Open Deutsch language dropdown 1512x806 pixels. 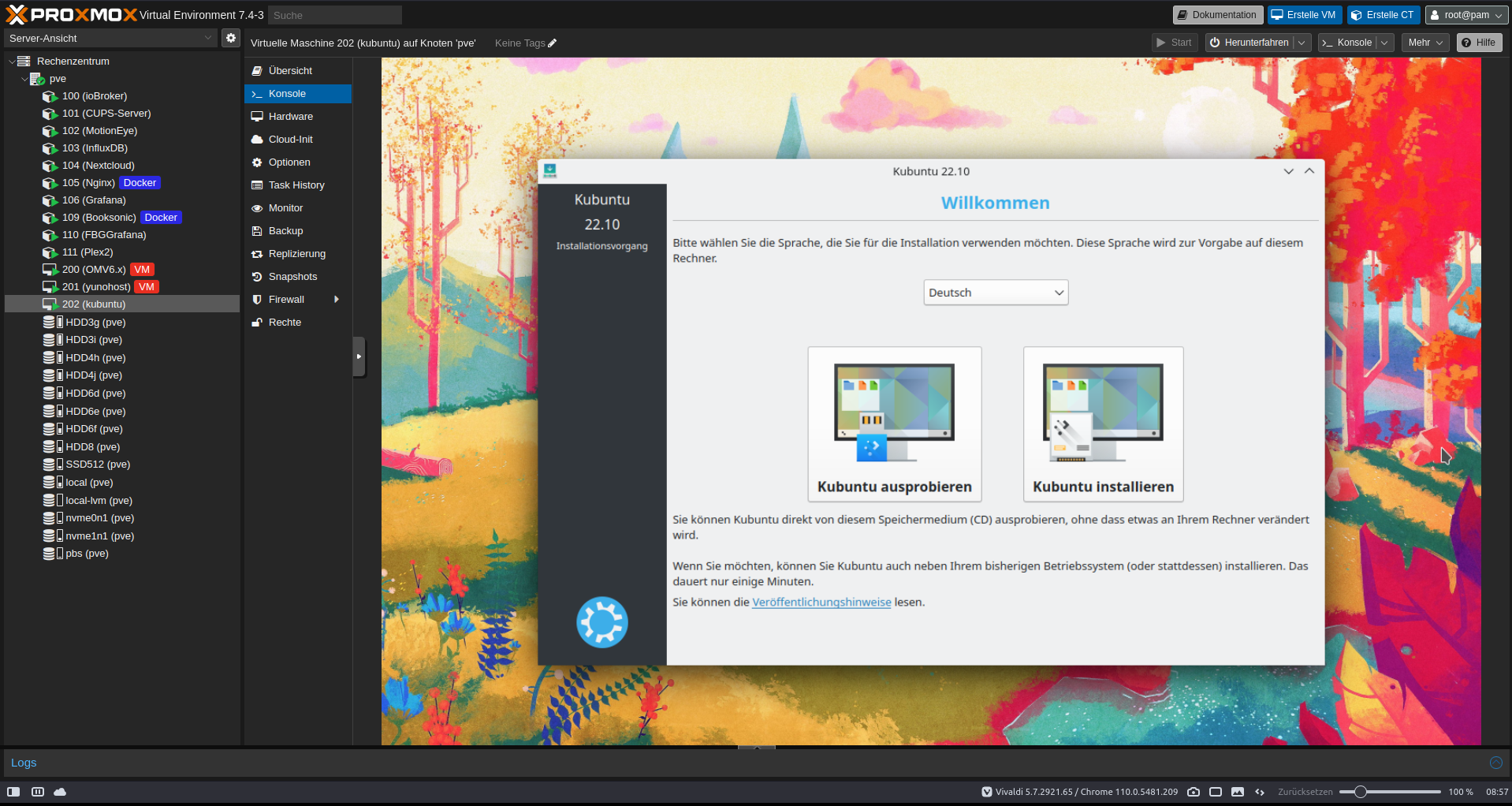tap(996, 293)
